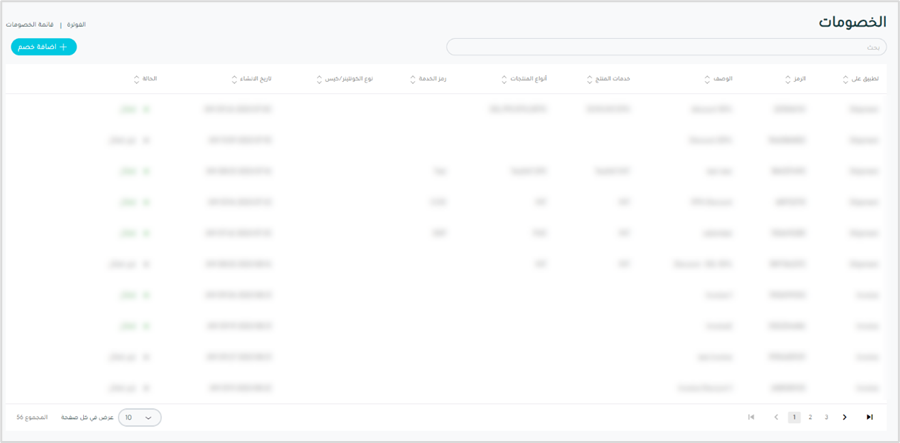The width and height of the screenshot is (900, 443).
Task: Sort by 'نوع الكوانتيتر/كيس' column arrows
Action: [x=320, y=79]
